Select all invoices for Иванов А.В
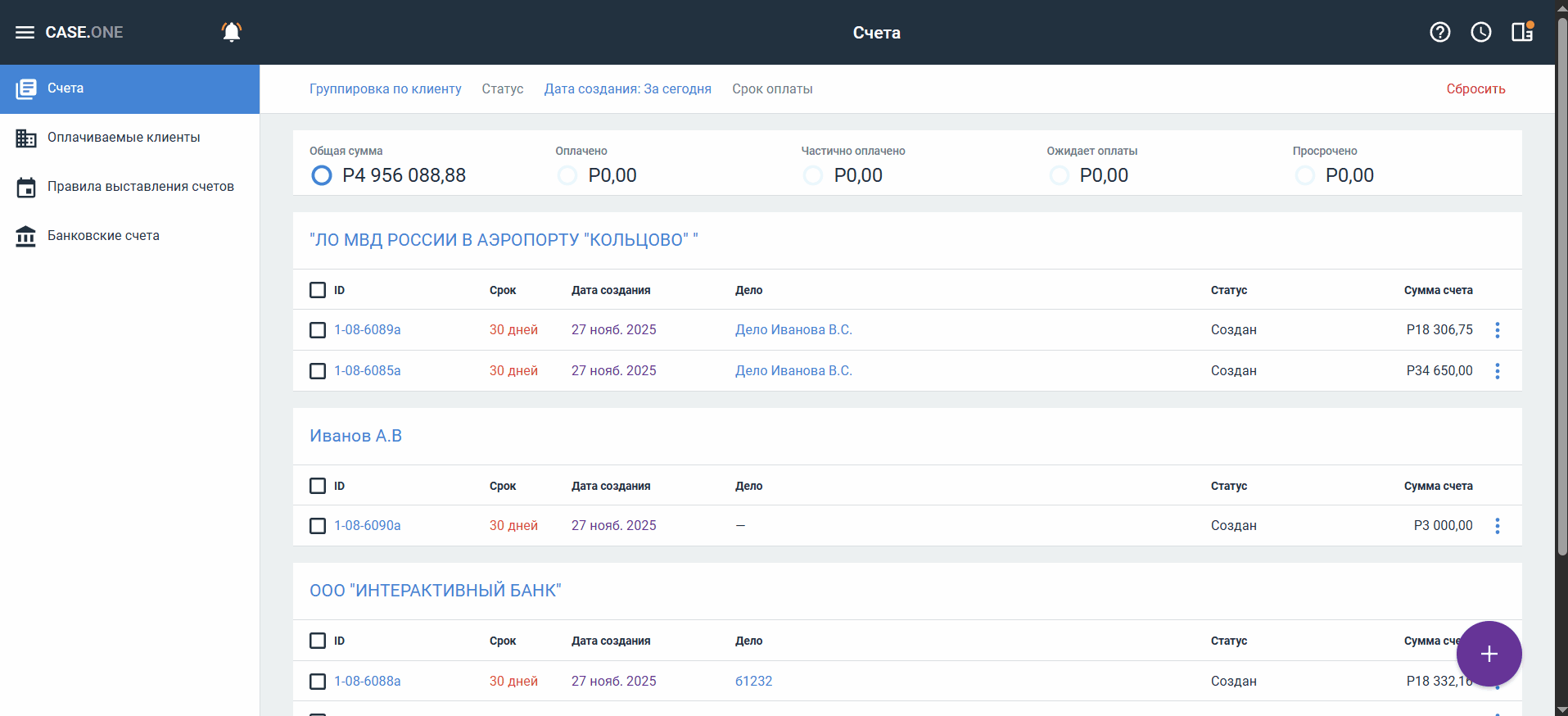 pos(318,486)
